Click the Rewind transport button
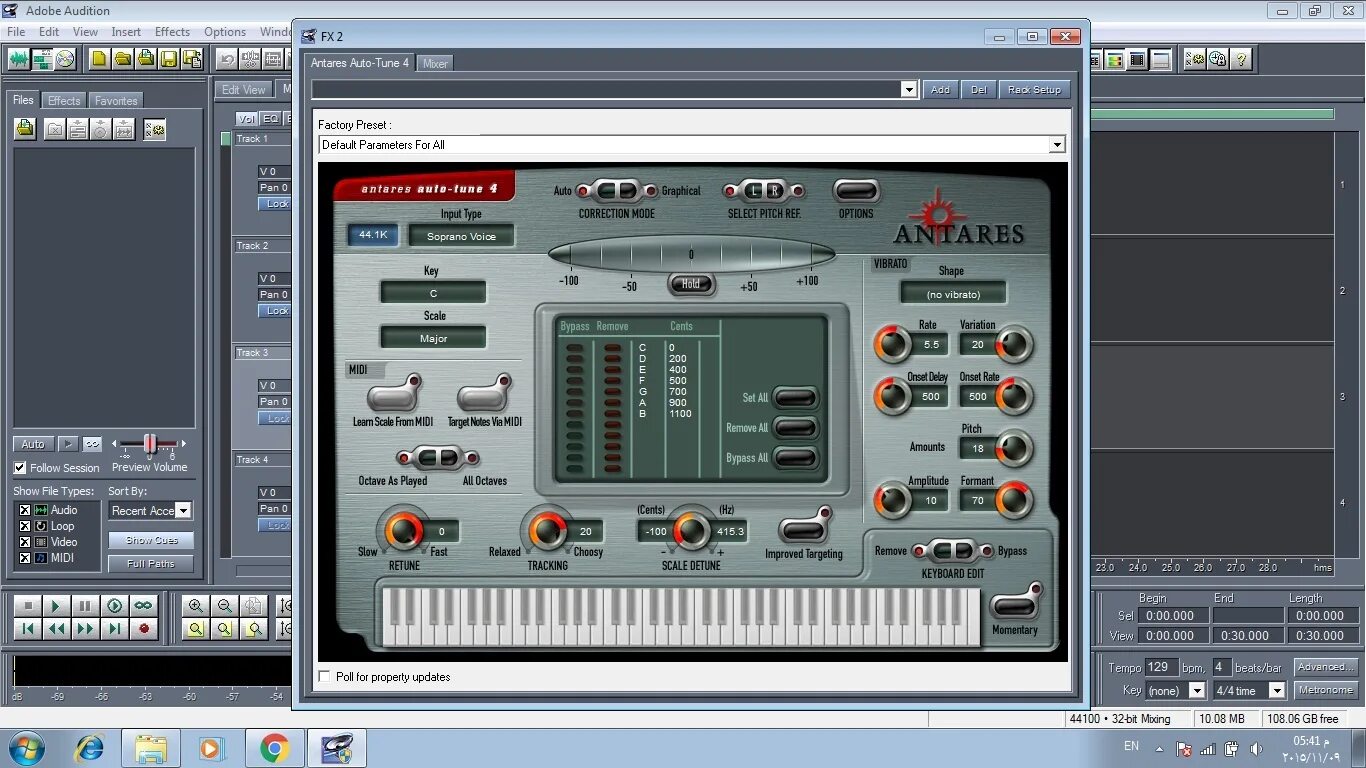Image resolution: width=1366 pixels, height=768 pixels. point(56,629)
